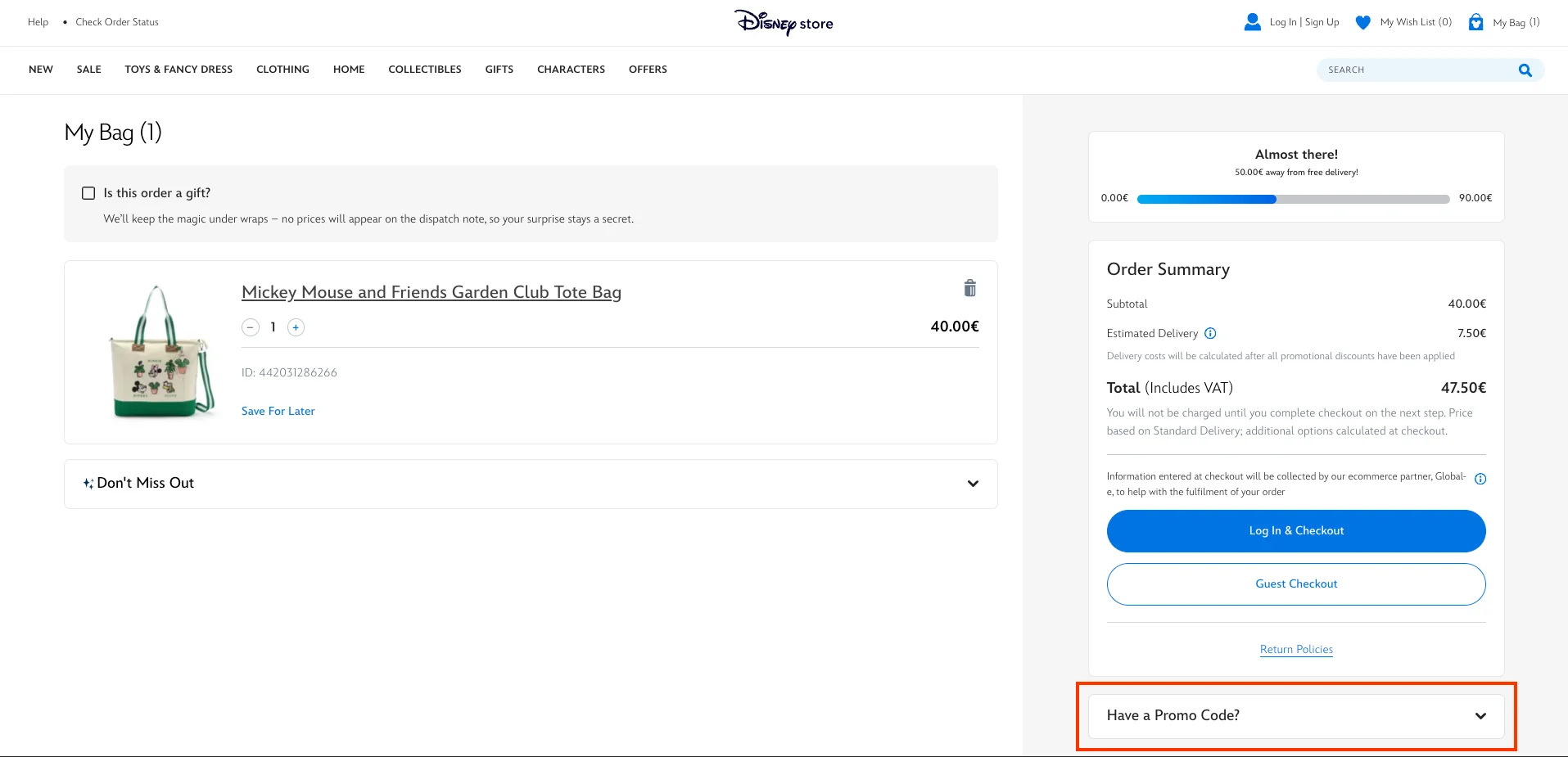This screenshot has height=757, width=1568.
Task: Click the Help link
Action: coord(38,22)
